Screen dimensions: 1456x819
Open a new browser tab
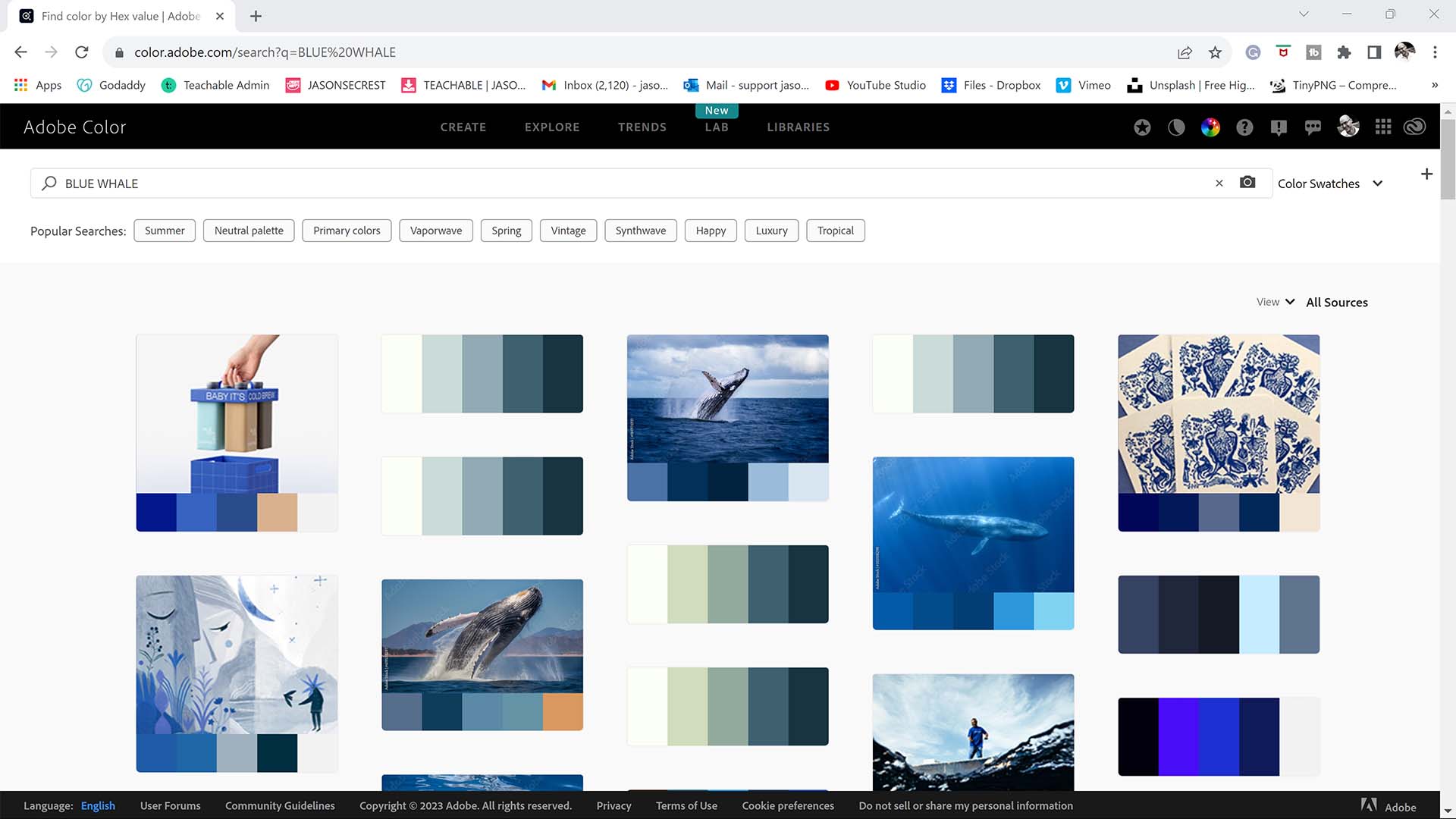(x=256, y=16)
